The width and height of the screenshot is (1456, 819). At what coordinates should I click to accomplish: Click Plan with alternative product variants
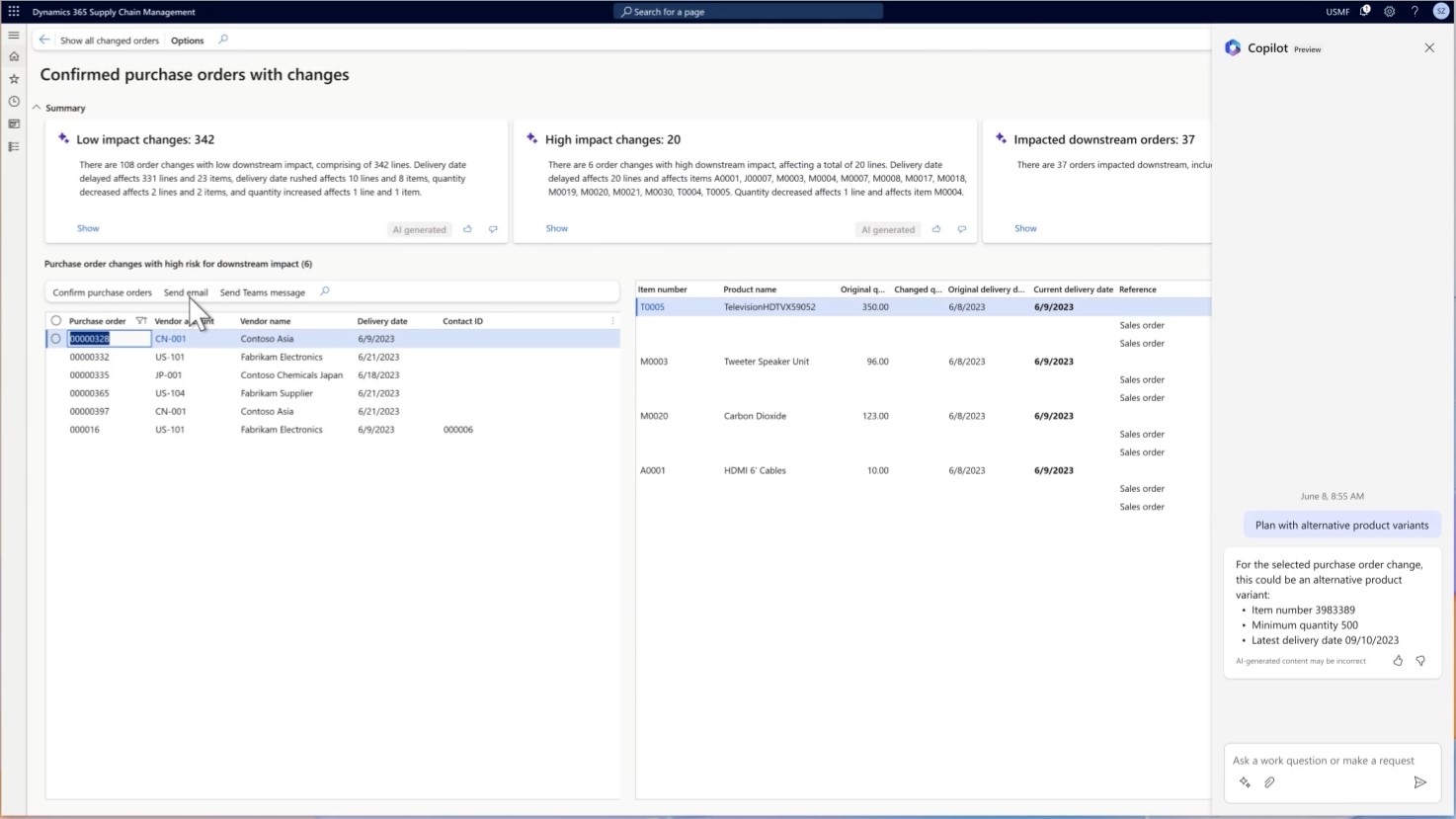1341,526
